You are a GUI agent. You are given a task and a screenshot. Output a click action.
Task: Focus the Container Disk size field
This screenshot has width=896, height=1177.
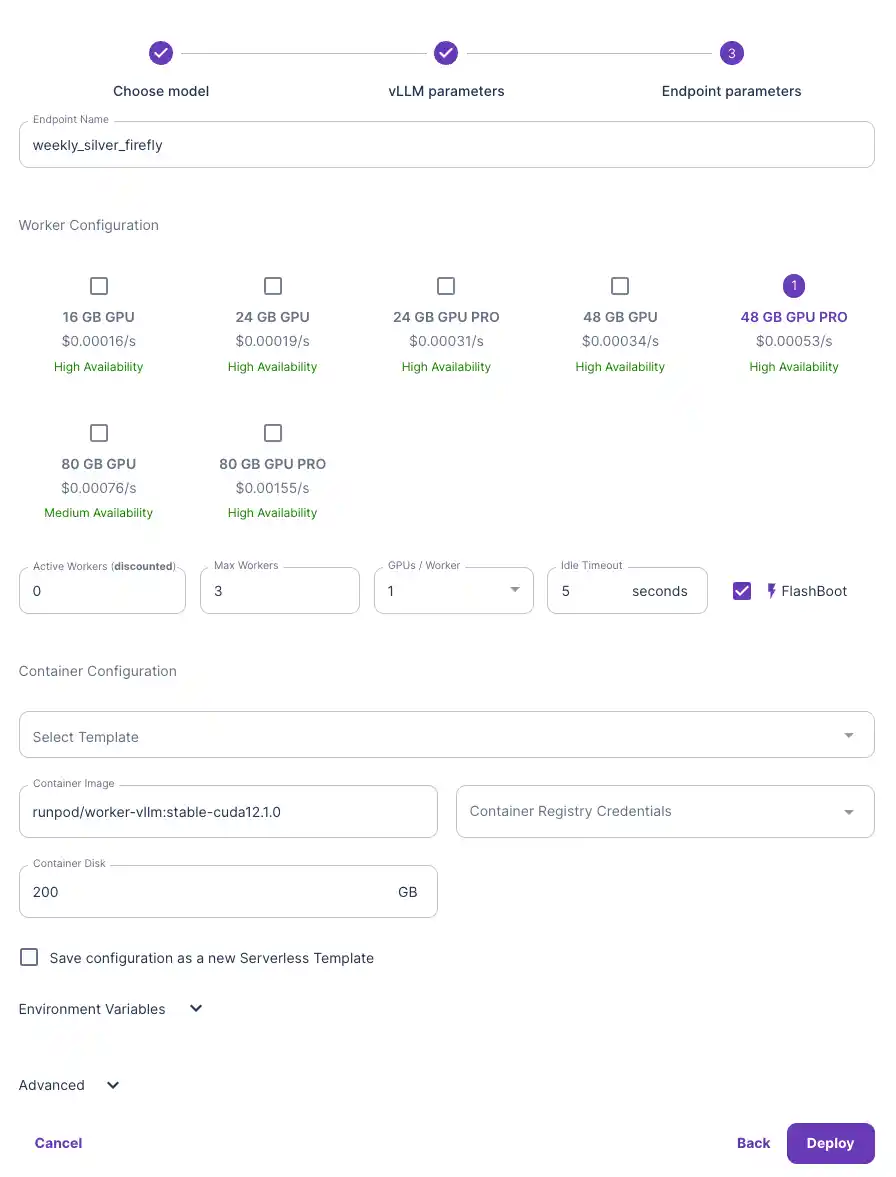[210, 892]
